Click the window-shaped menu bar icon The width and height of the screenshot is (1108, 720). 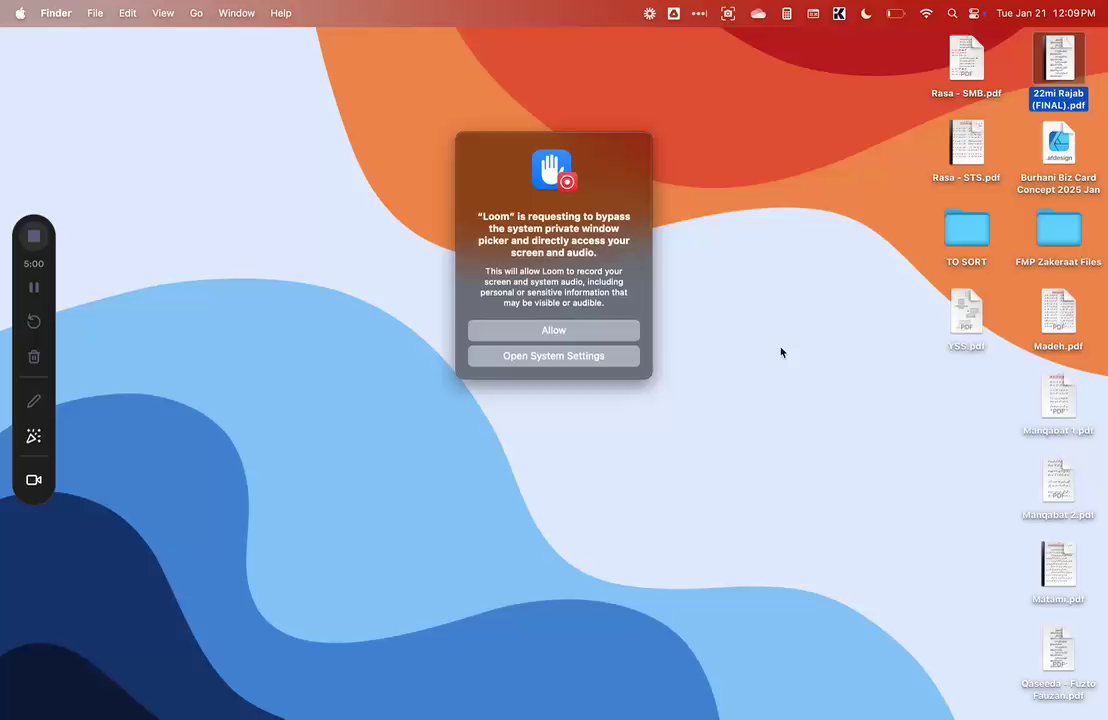pos(813,13)
